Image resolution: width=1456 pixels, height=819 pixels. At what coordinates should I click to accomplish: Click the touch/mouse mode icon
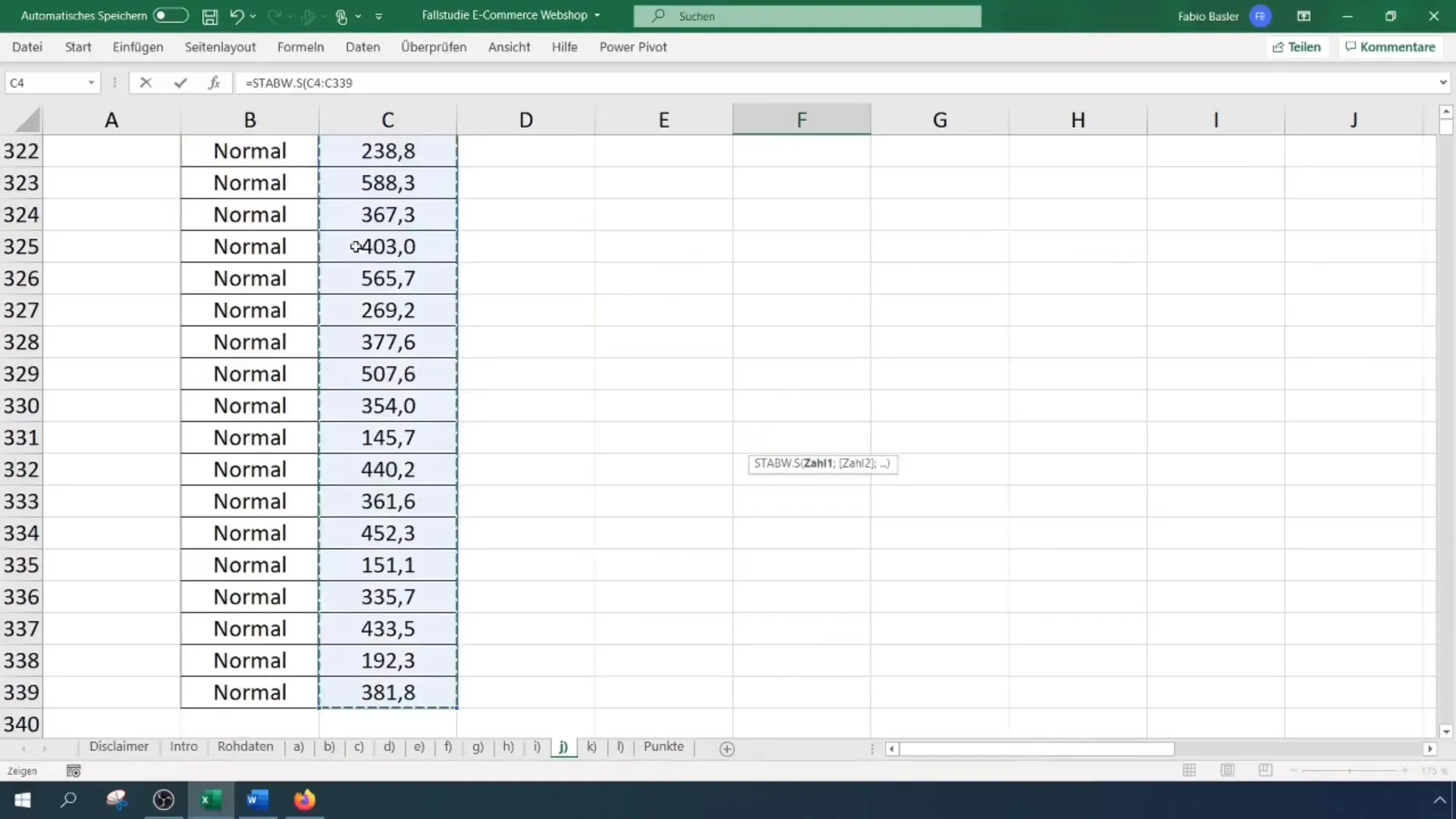[341, 16]
